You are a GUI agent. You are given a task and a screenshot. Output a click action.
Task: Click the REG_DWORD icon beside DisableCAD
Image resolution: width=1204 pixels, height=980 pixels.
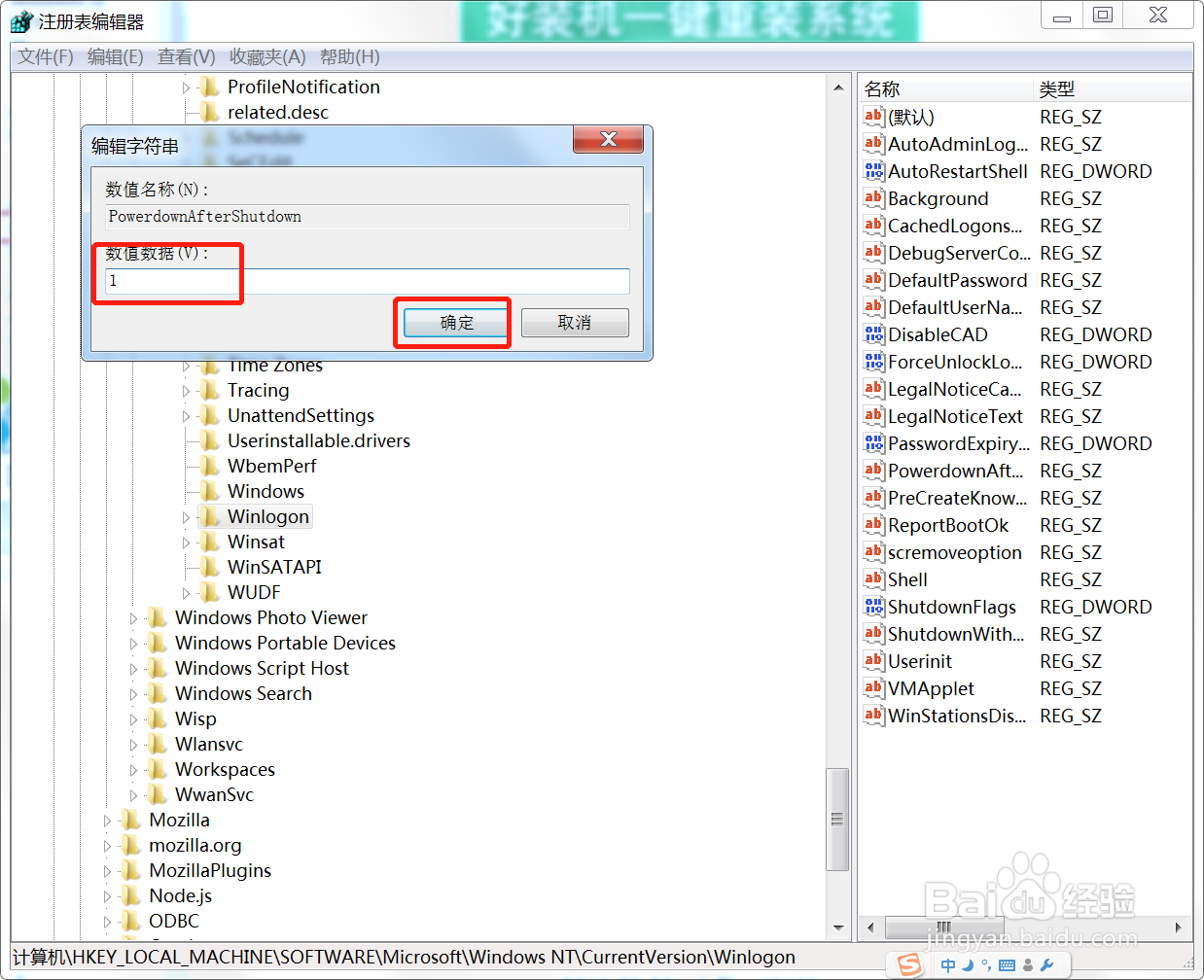click(872, 334)
